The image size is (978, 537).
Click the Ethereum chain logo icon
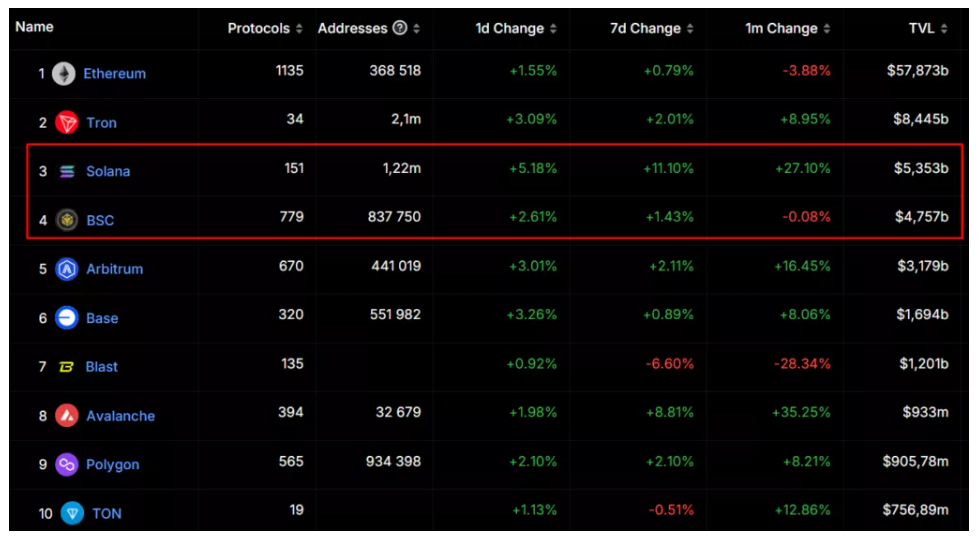click(64, 74)
